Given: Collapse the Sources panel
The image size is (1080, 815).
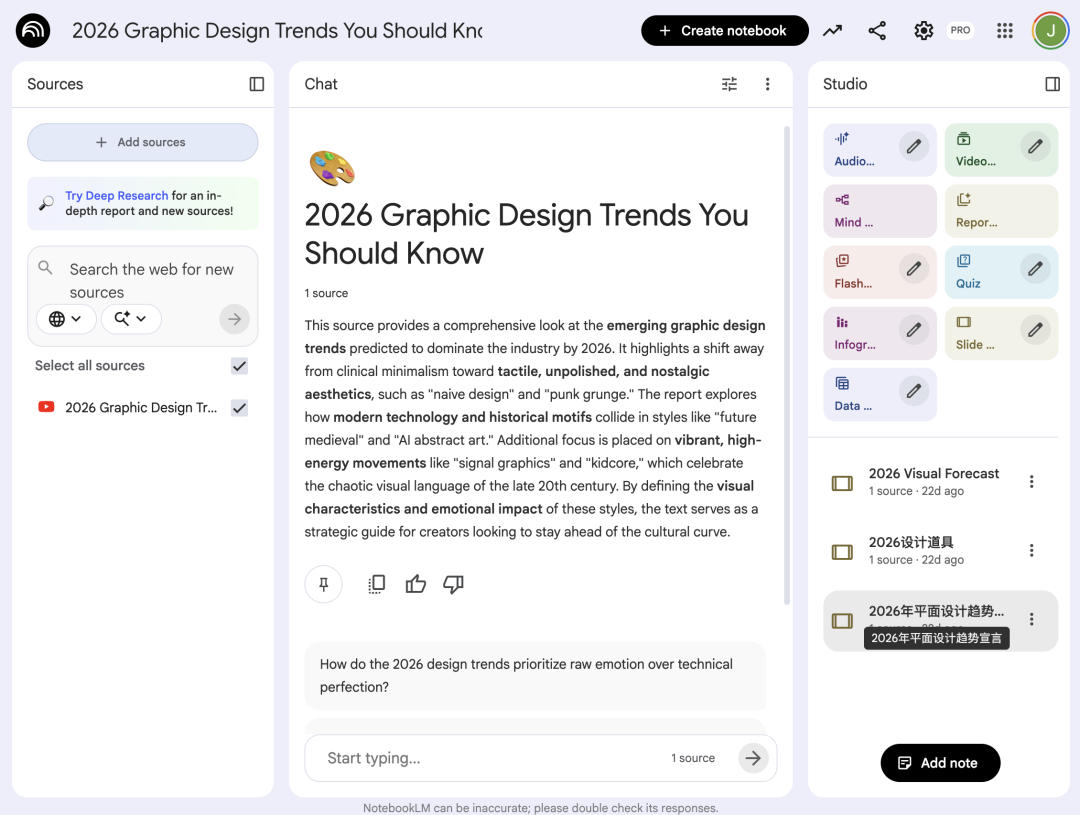Looking at the screenshot, I should 257,84.
